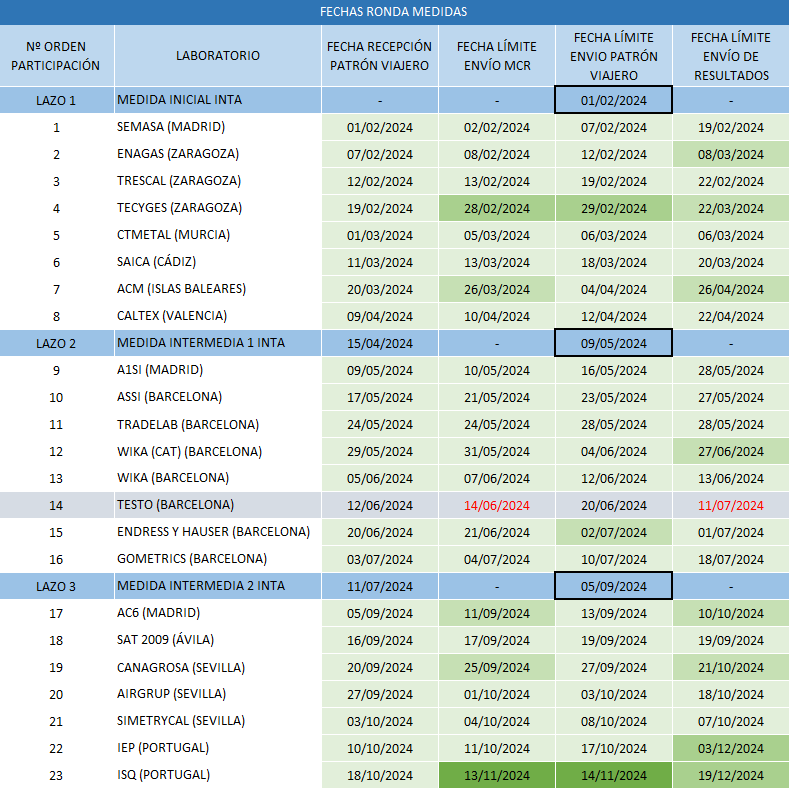Select WIKA (CAT) (BARCELONA) cell

(x=218, y=451)
